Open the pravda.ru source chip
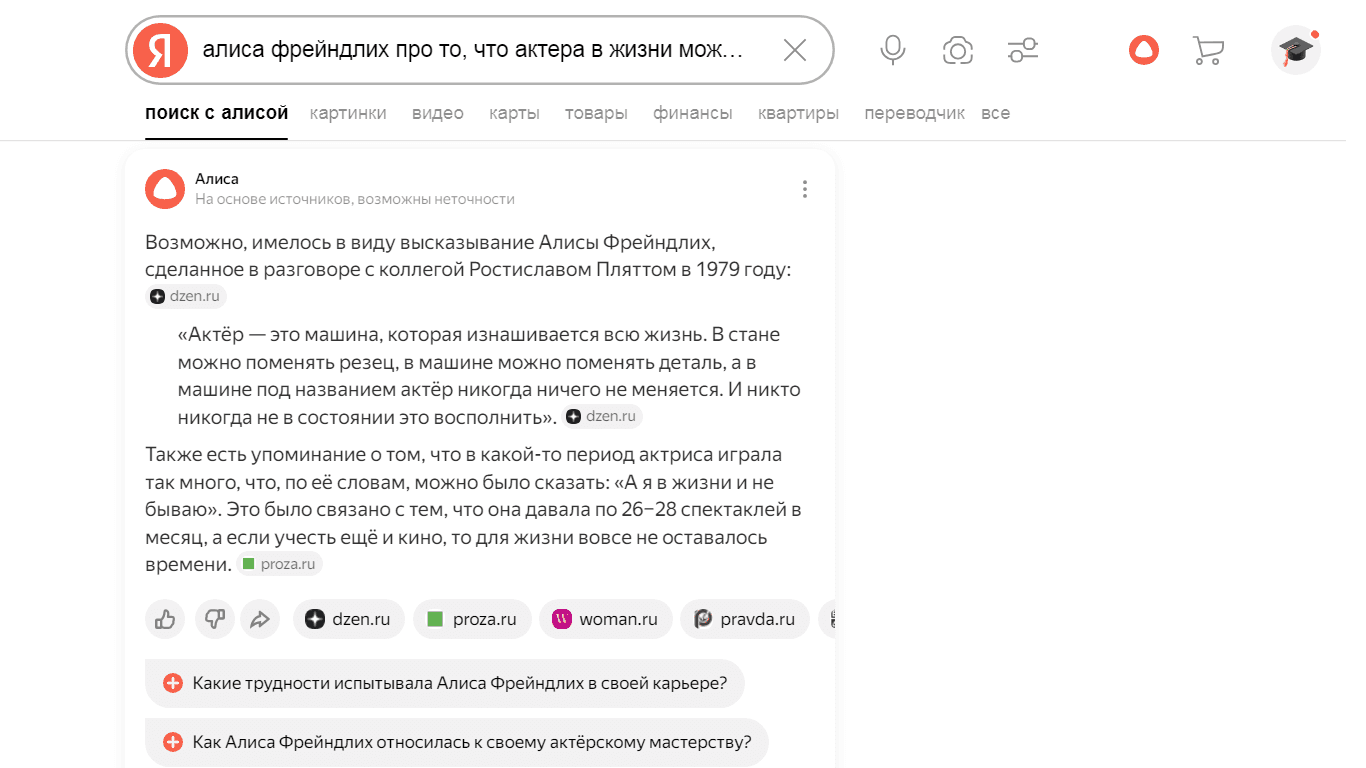This screenshot has width=1366, height=768. click(745, 619)
